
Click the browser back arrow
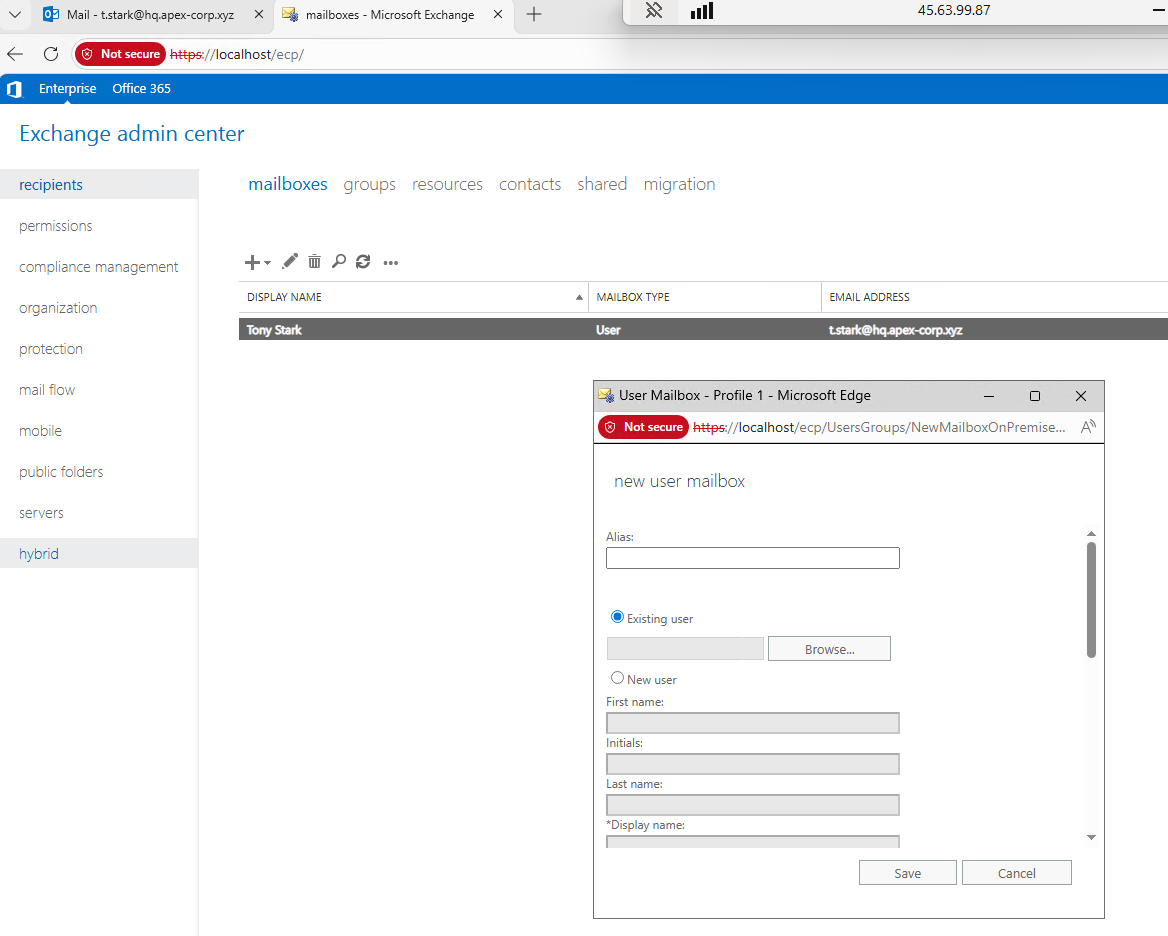pyautogui.click(x=15, y=54)
